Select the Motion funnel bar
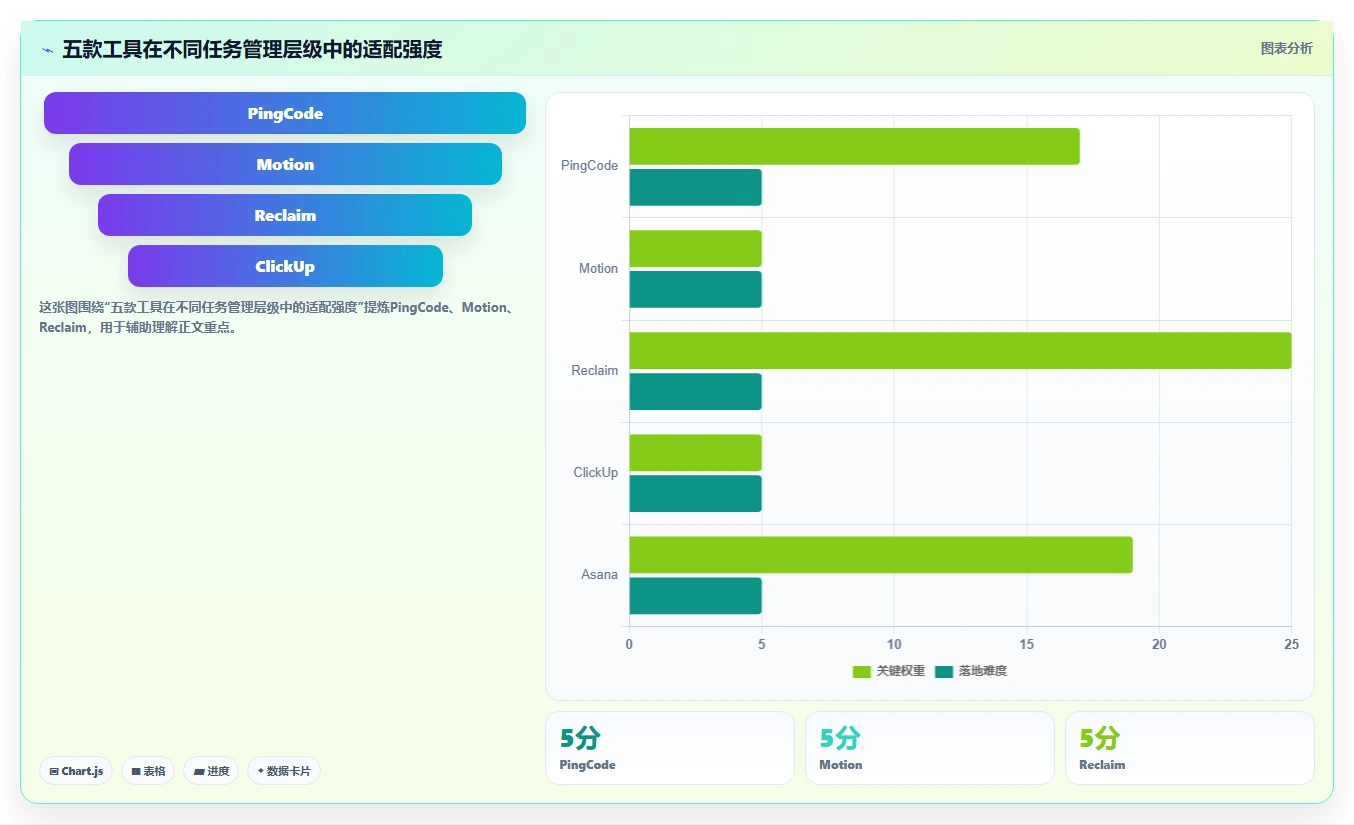Screen dimensions: 1354x825 pyautogui.click(x=285, y=164)
